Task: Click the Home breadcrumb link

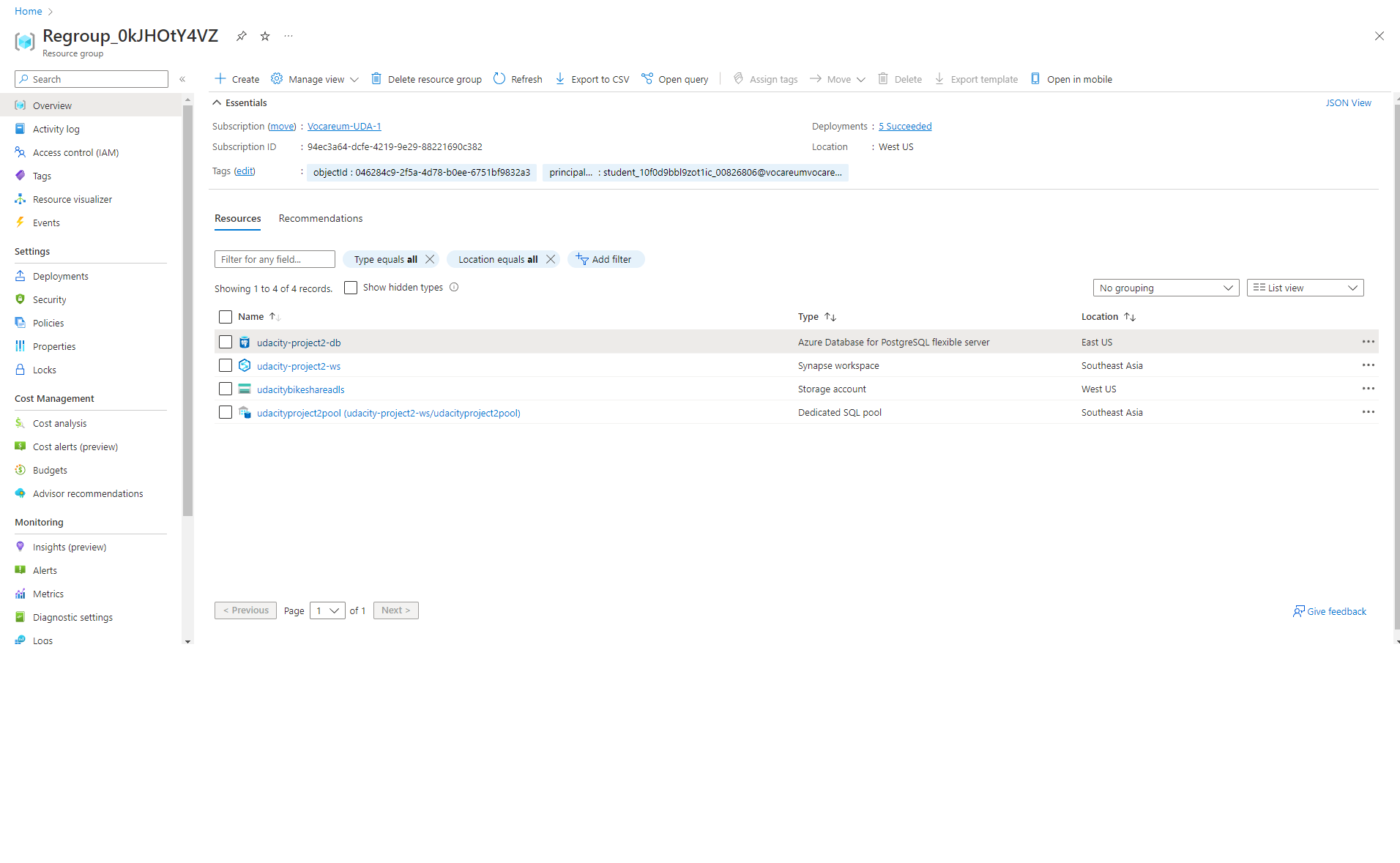Action: point(28,11)
